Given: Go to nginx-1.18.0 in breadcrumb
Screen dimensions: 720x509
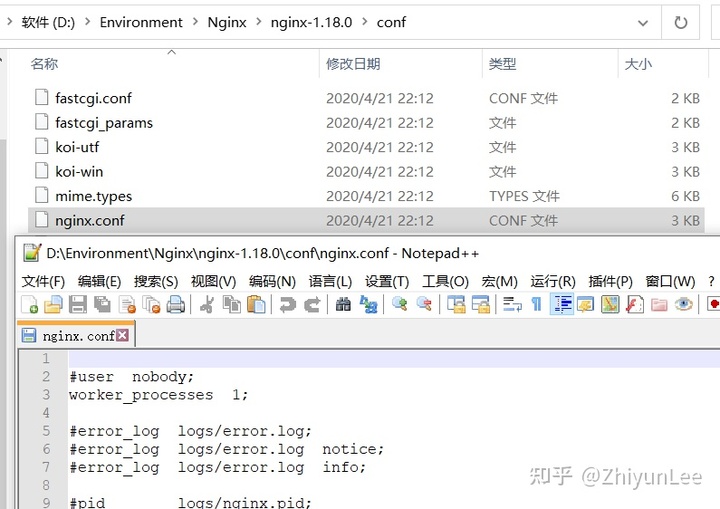Looking at the screenshot, I should click(x=311, y=22).
